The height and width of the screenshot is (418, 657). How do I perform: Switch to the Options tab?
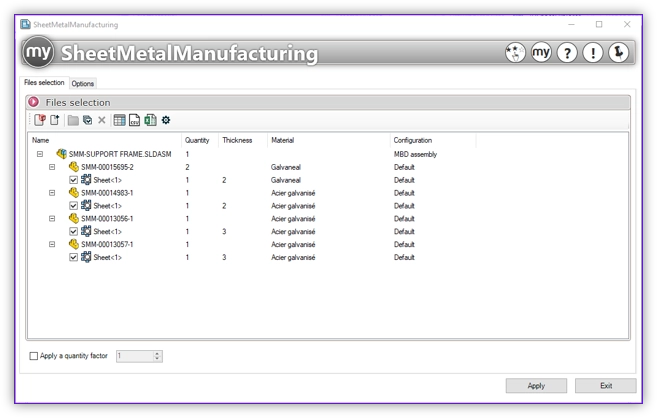(x=83, y=83)
